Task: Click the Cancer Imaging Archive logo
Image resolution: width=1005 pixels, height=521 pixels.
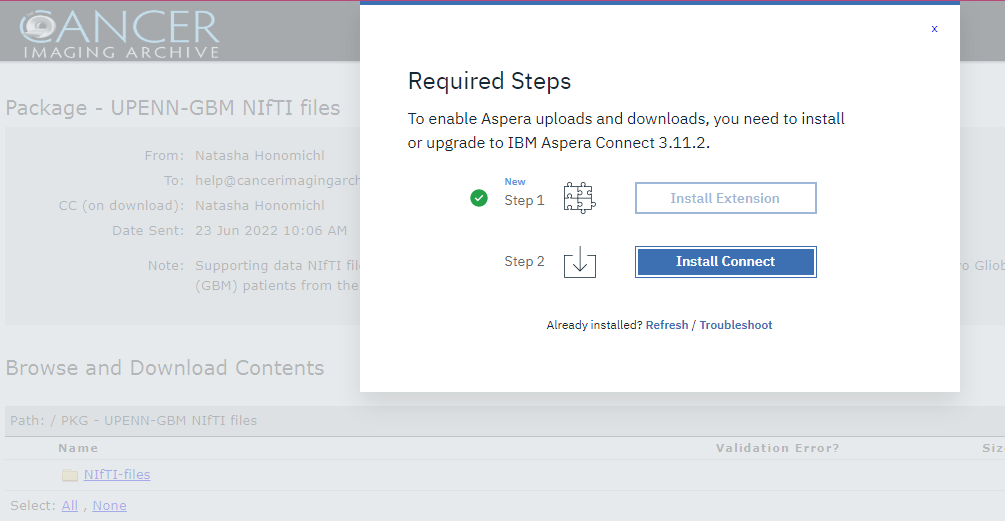Action: [x=120, y=34]
